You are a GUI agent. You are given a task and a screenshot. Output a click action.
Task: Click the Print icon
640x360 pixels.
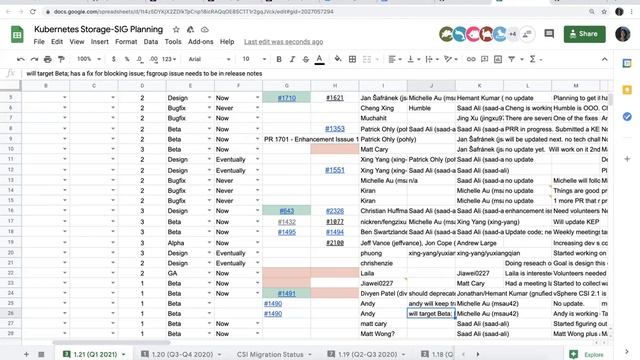click(48, 59)
